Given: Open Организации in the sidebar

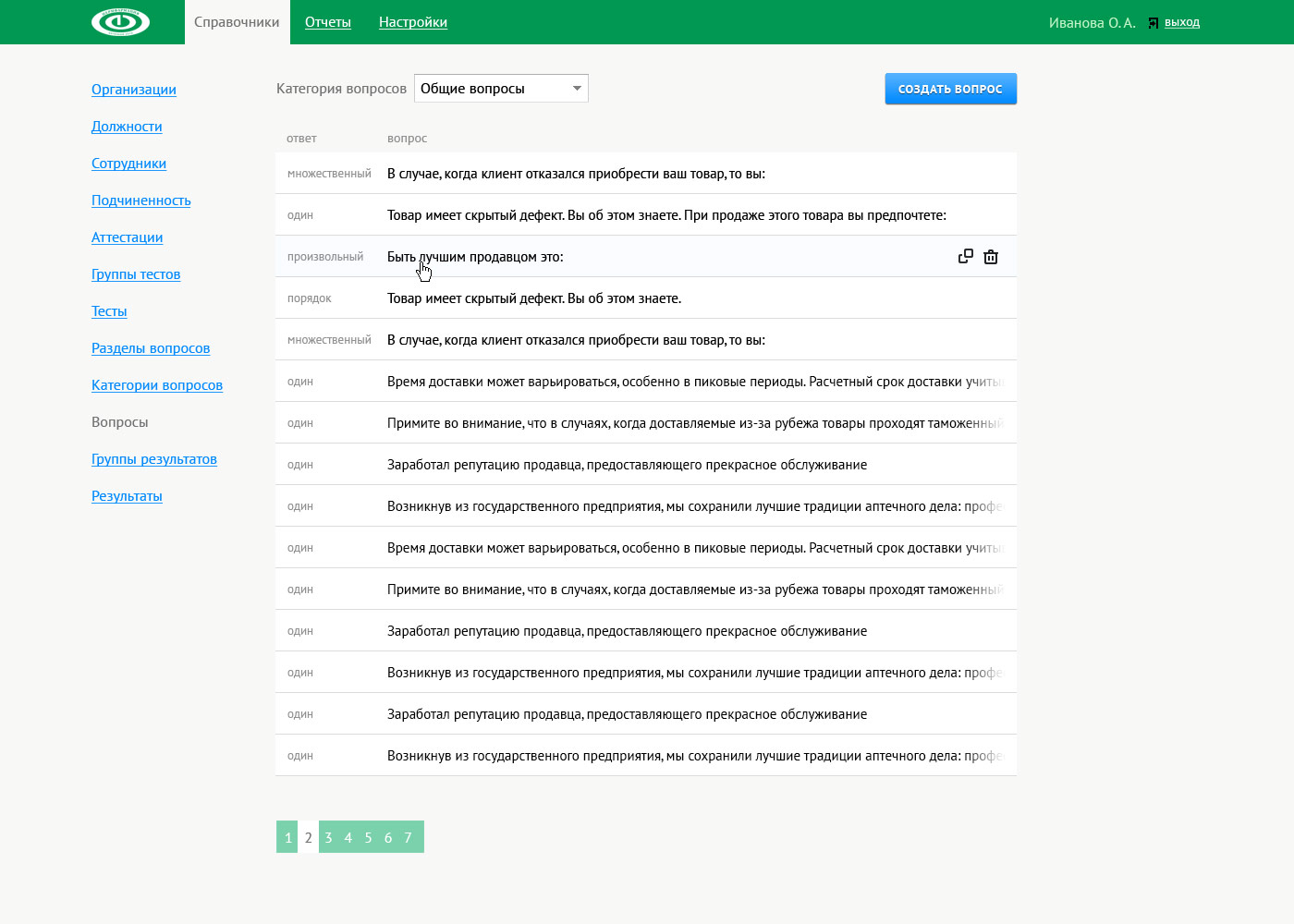Looking at the screenshot, I should [x=134, y=90].
